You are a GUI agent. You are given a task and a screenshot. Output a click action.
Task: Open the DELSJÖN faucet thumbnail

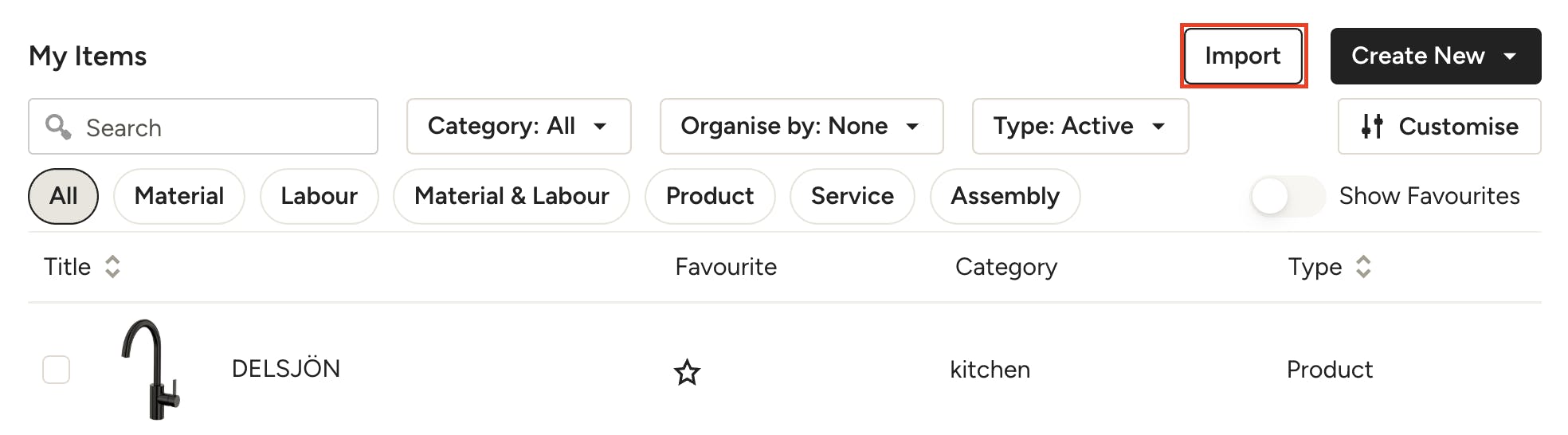151,370
